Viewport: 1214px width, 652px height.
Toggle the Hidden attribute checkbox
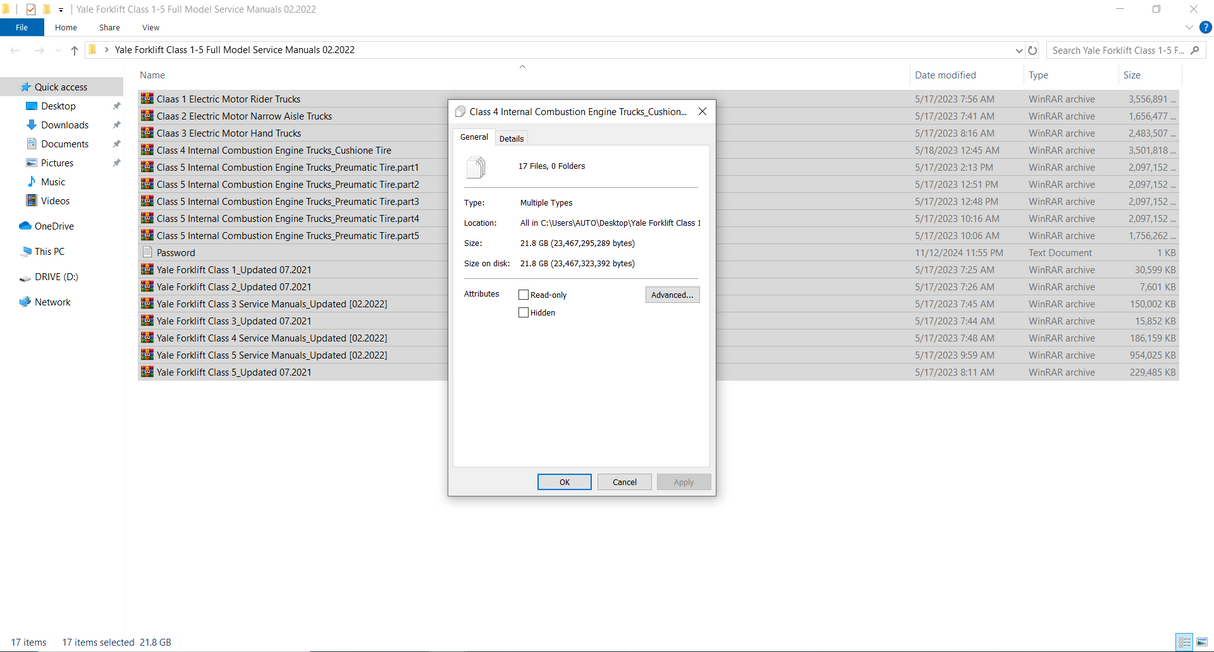[524, 313]
